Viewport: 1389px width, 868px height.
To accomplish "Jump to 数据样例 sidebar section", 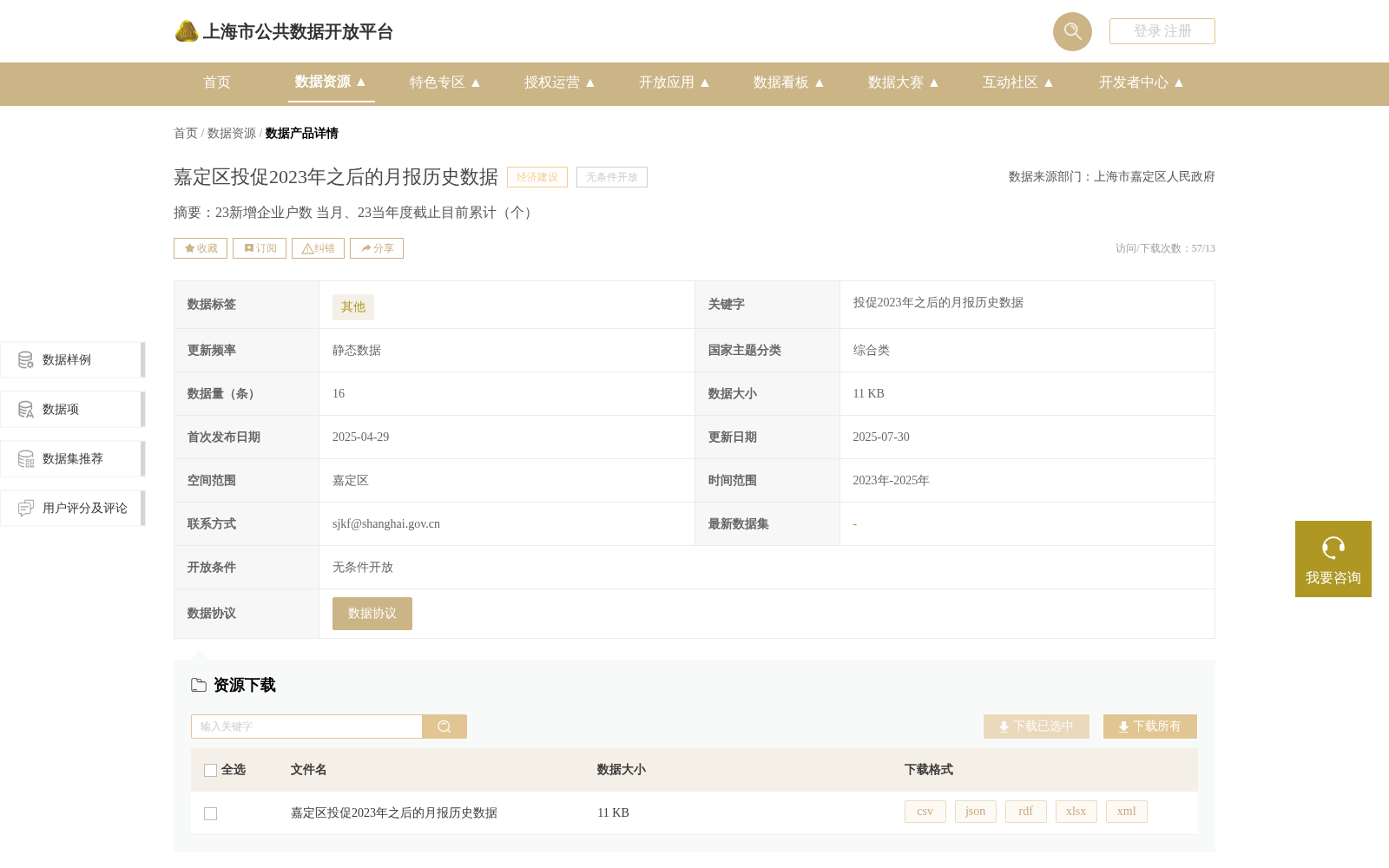I will pos(72,360).
